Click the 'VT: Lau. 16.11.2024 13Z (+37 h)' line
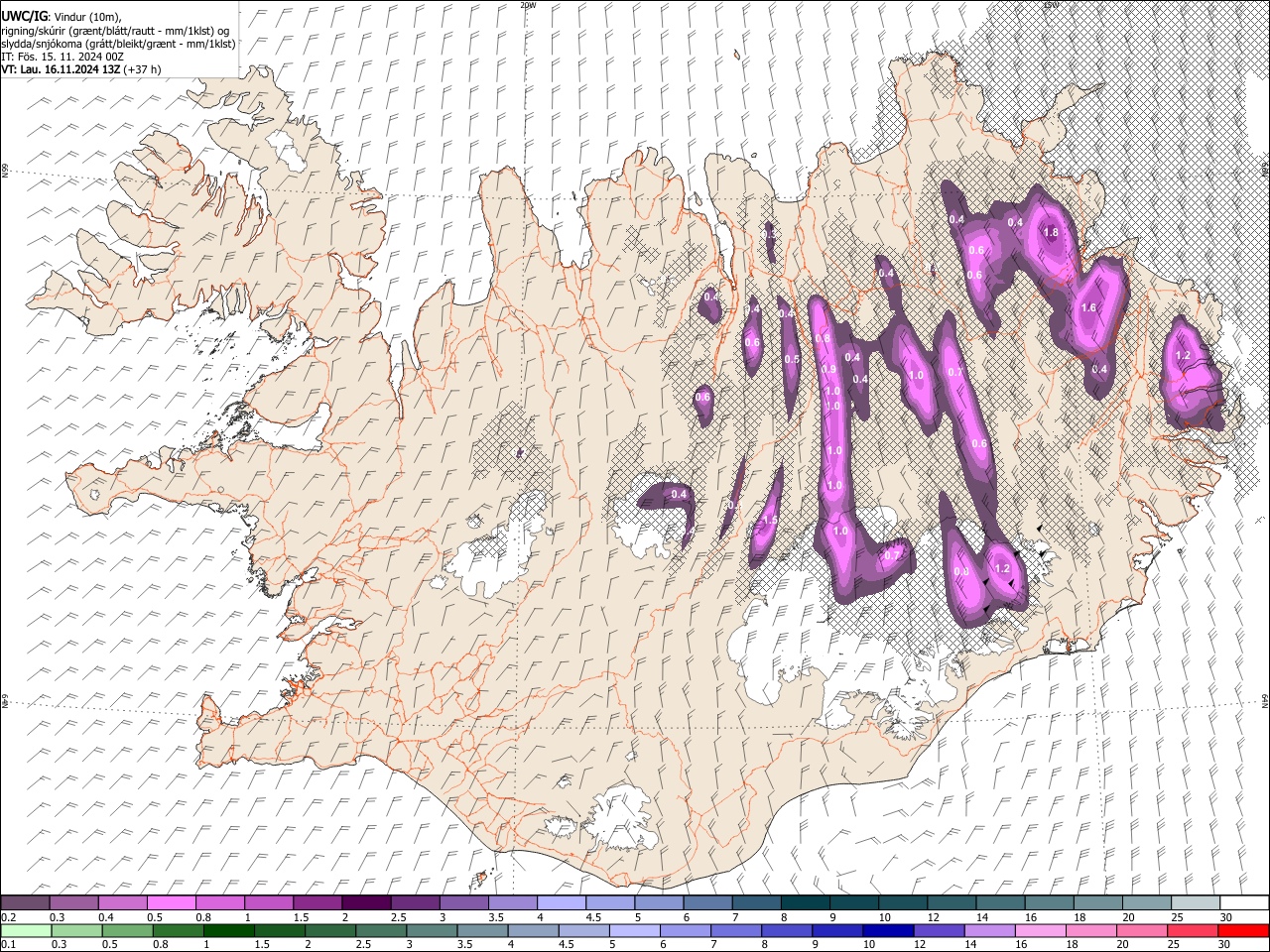This screenshot has width=1270, height=952. tap(81, 69)
